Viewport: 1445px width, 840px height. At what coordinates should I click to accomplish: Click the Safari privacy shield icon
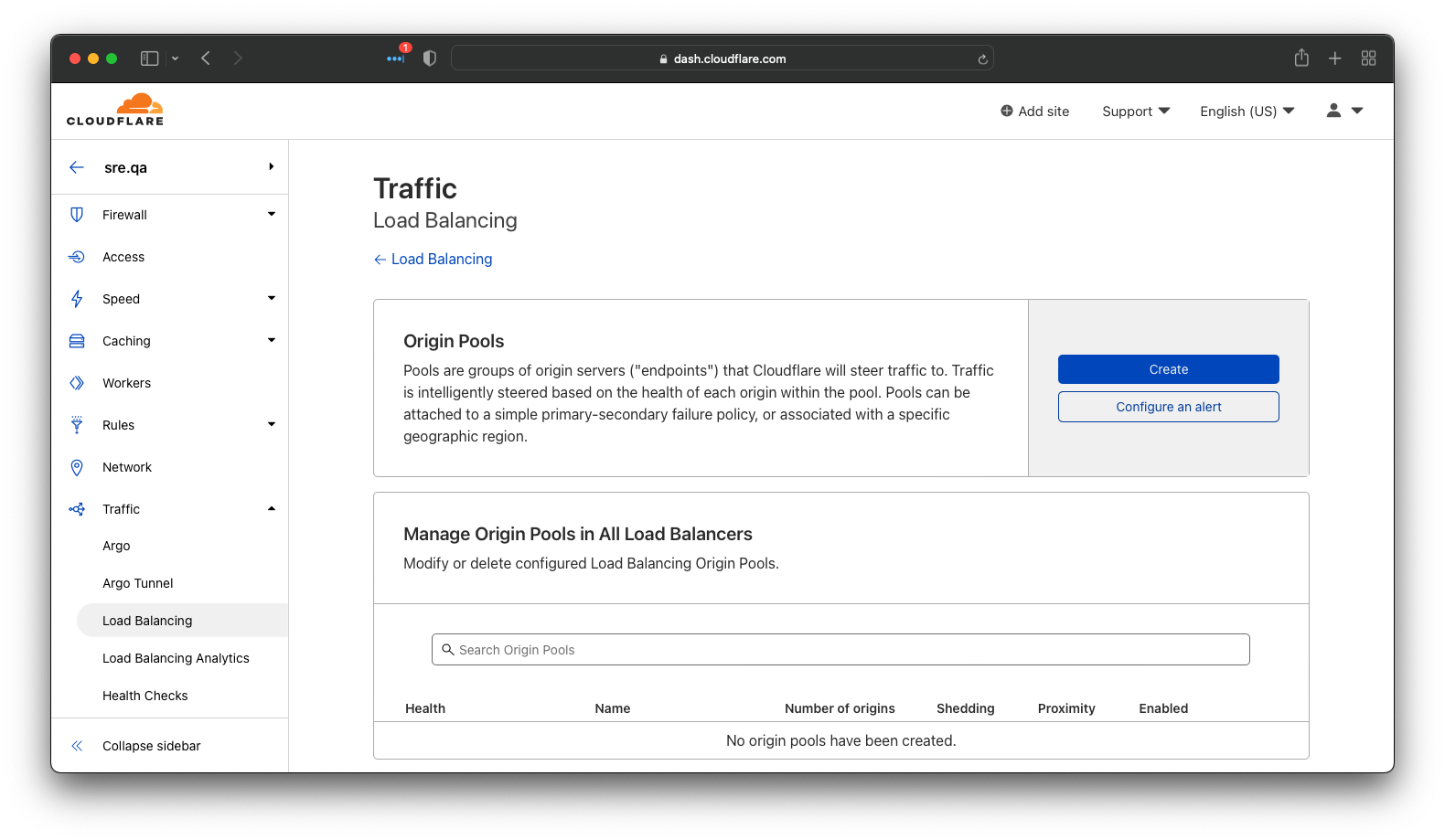[430, 58]
